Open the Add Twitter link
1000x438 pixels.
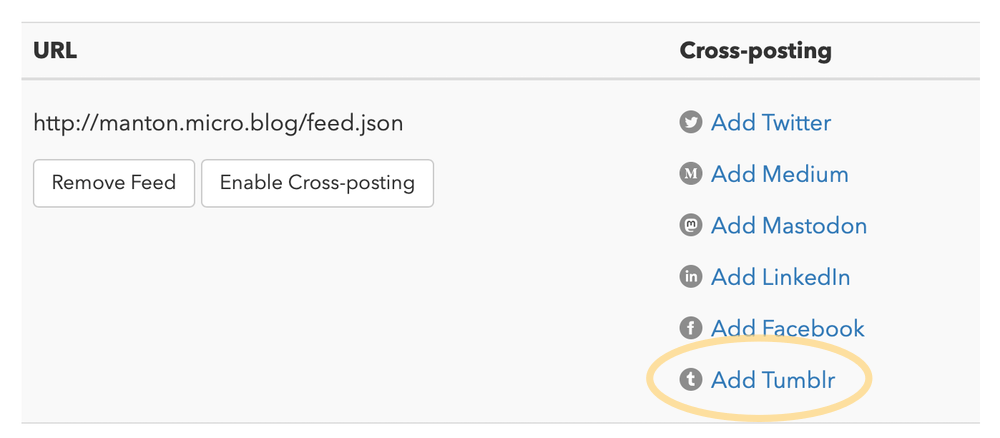coord(770,123)
